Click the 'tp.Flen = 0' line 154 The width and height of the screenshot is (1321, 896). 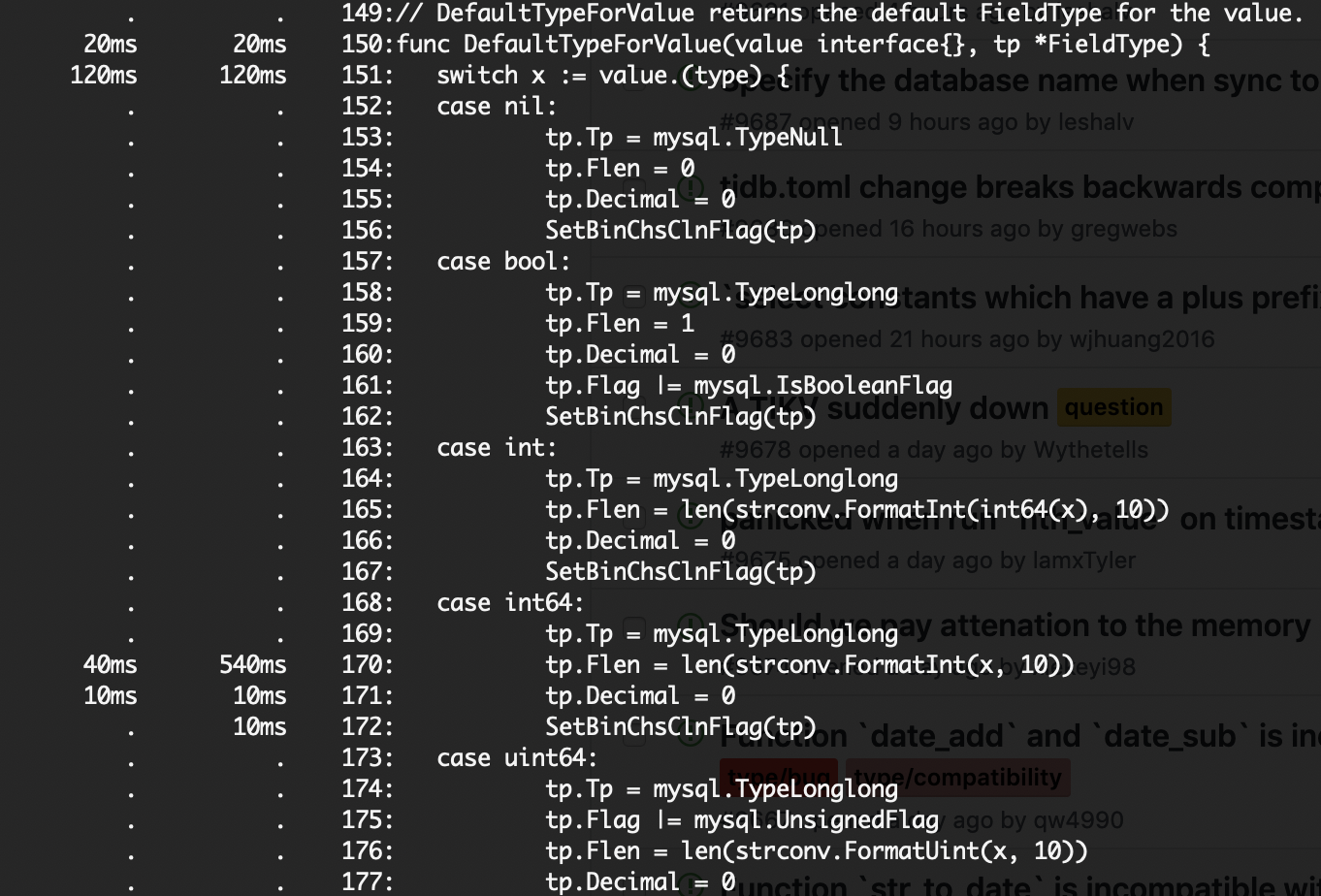click(x=620, y=169)
